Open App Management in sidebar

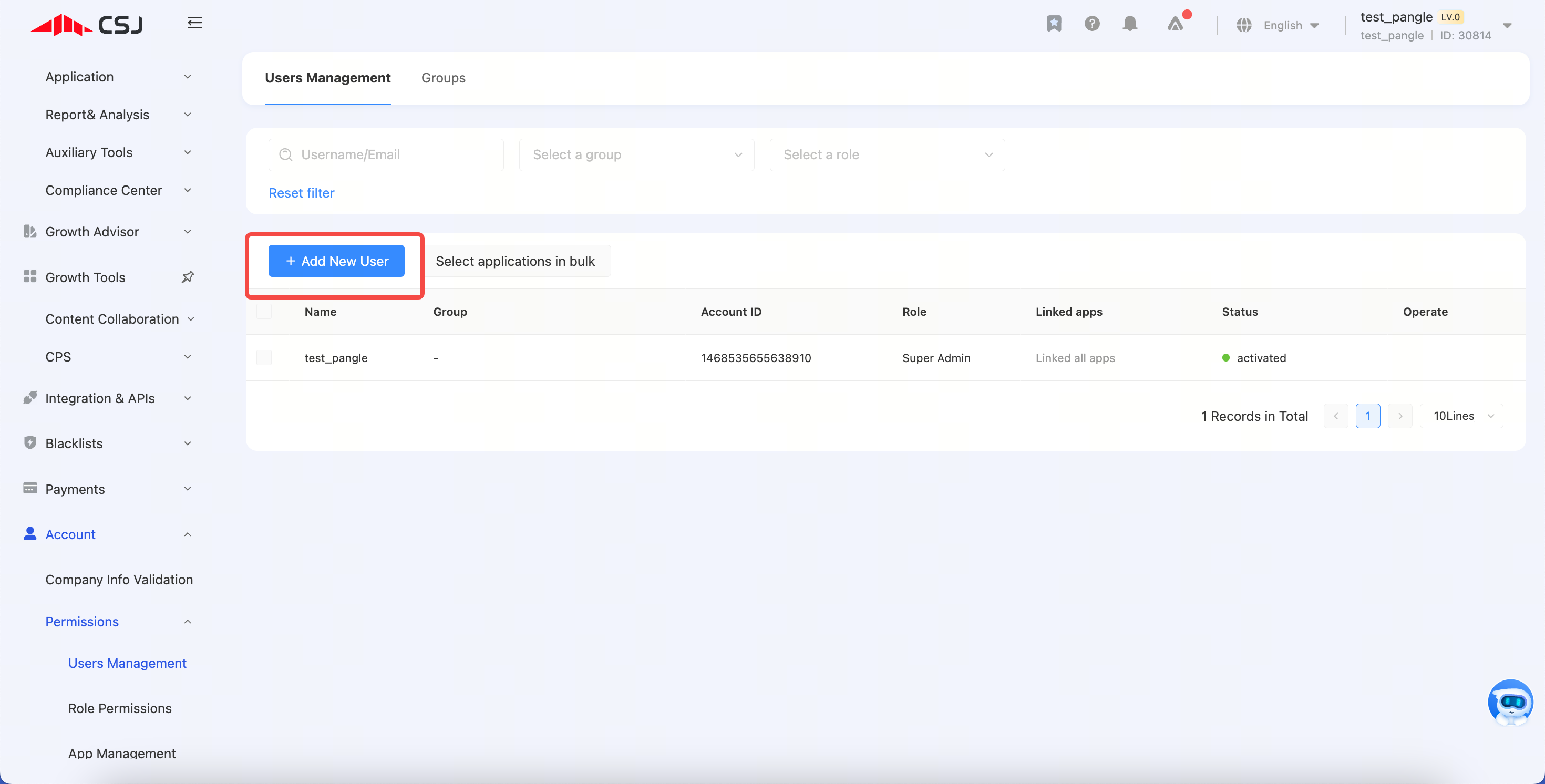click(122, 753)
